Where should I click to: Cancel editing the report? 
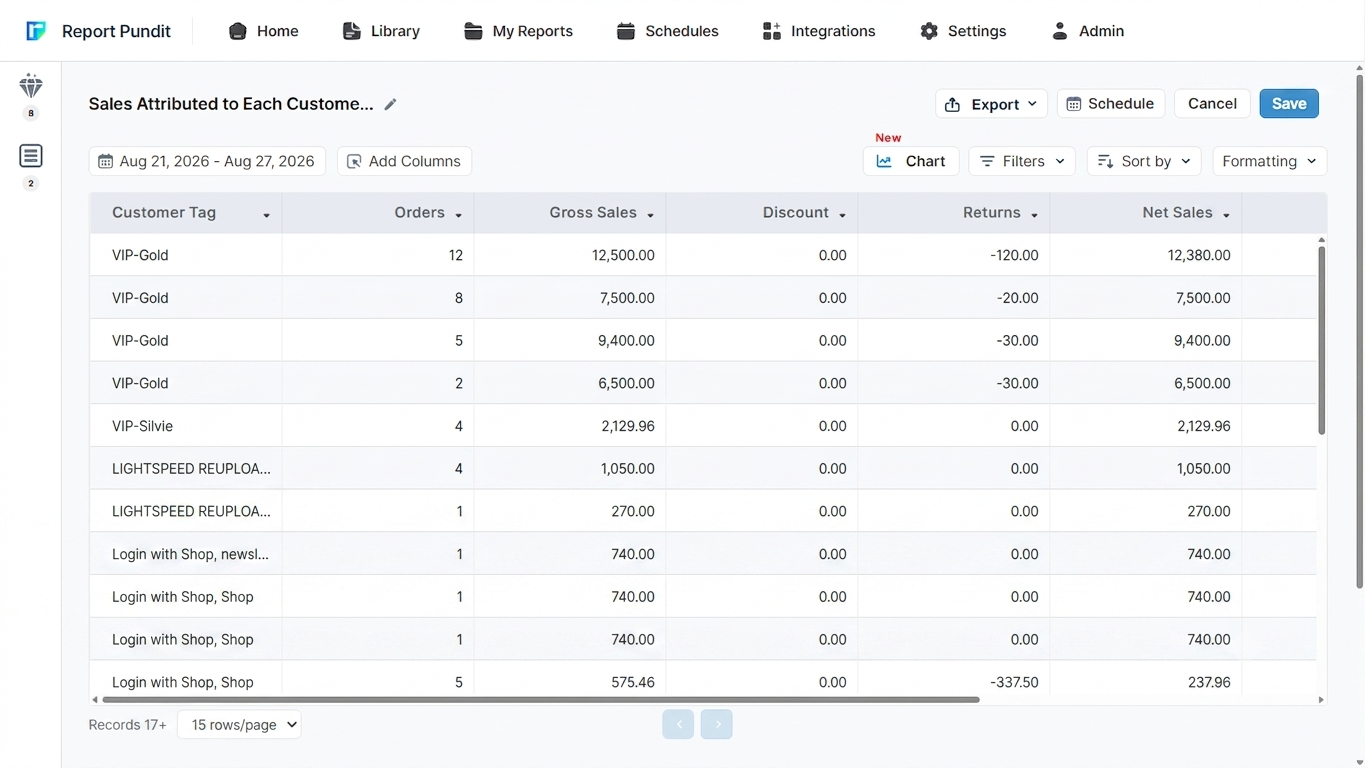click(1212, 104)
